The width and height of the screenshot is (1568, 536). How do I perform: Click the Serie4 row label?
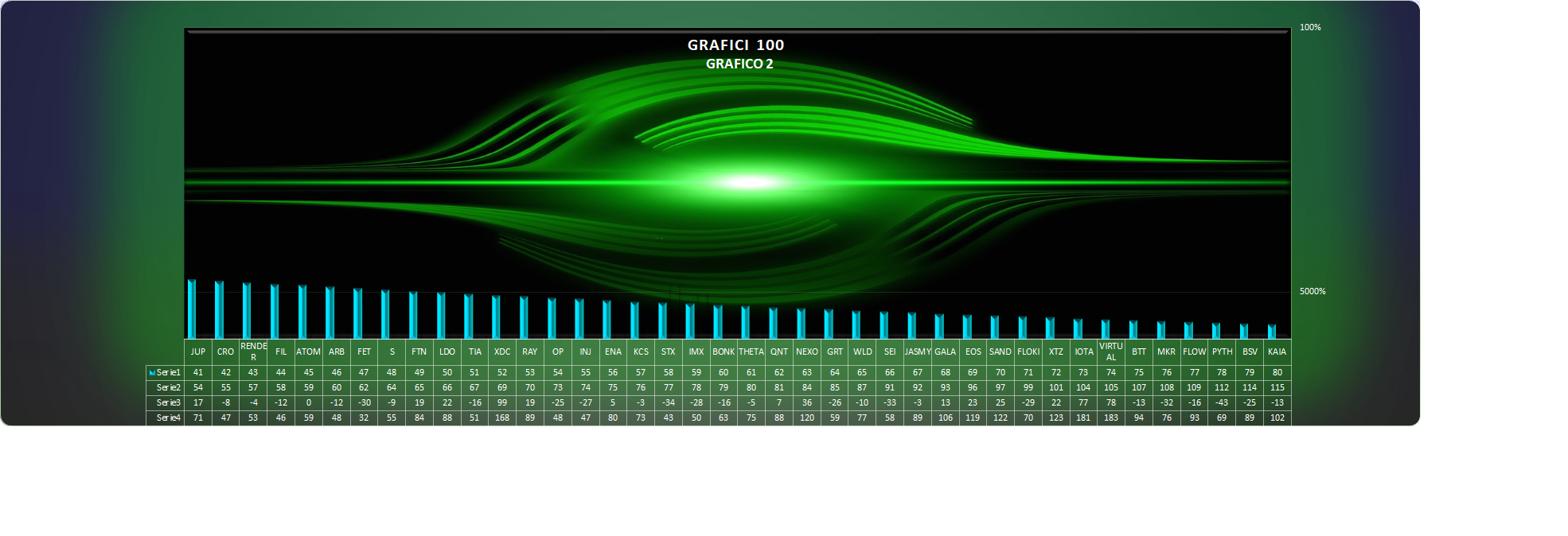168,418
